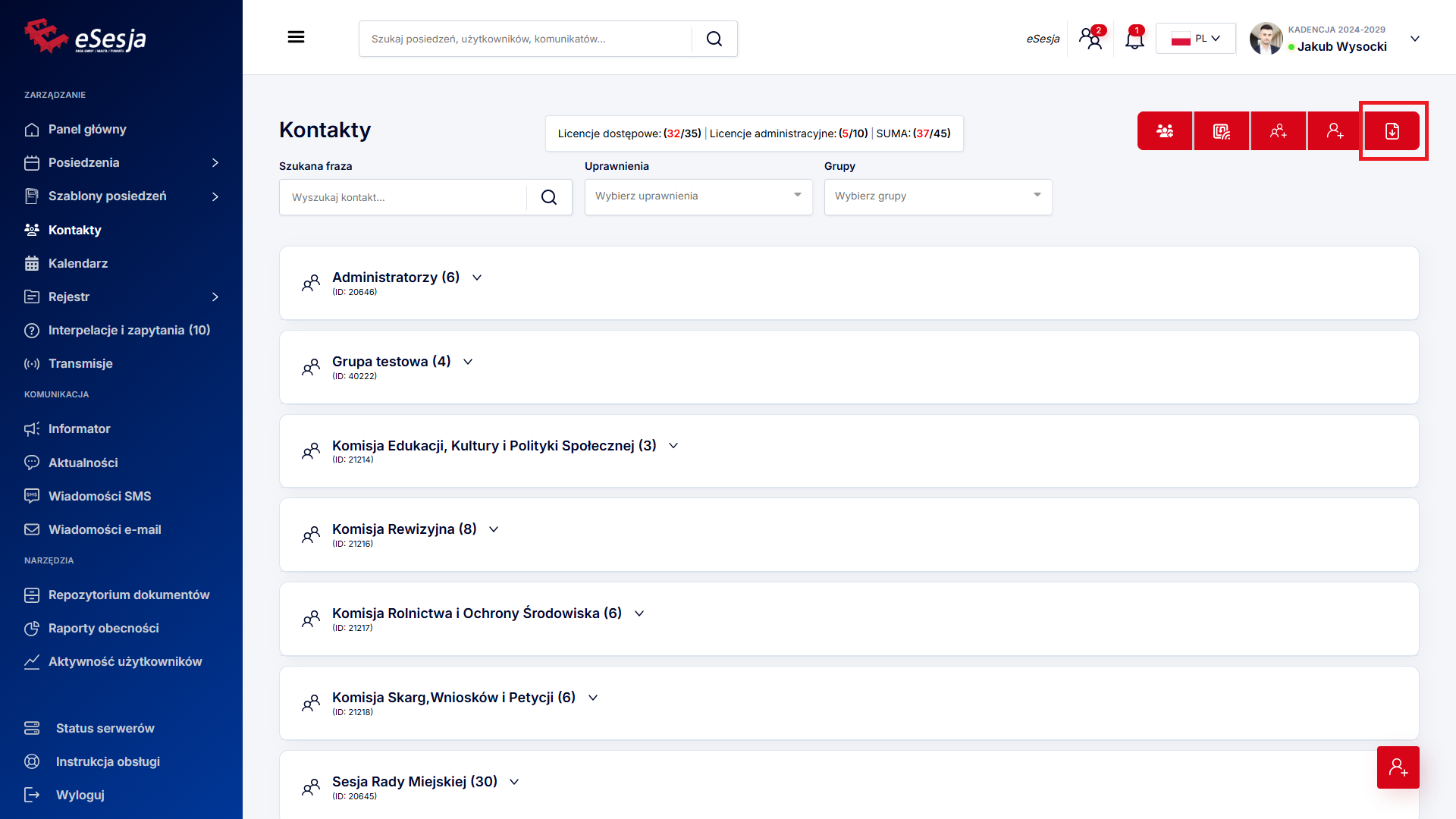Open the PL language selector
This screenshot has width=1456, height=819.
tap(1195, 39)
